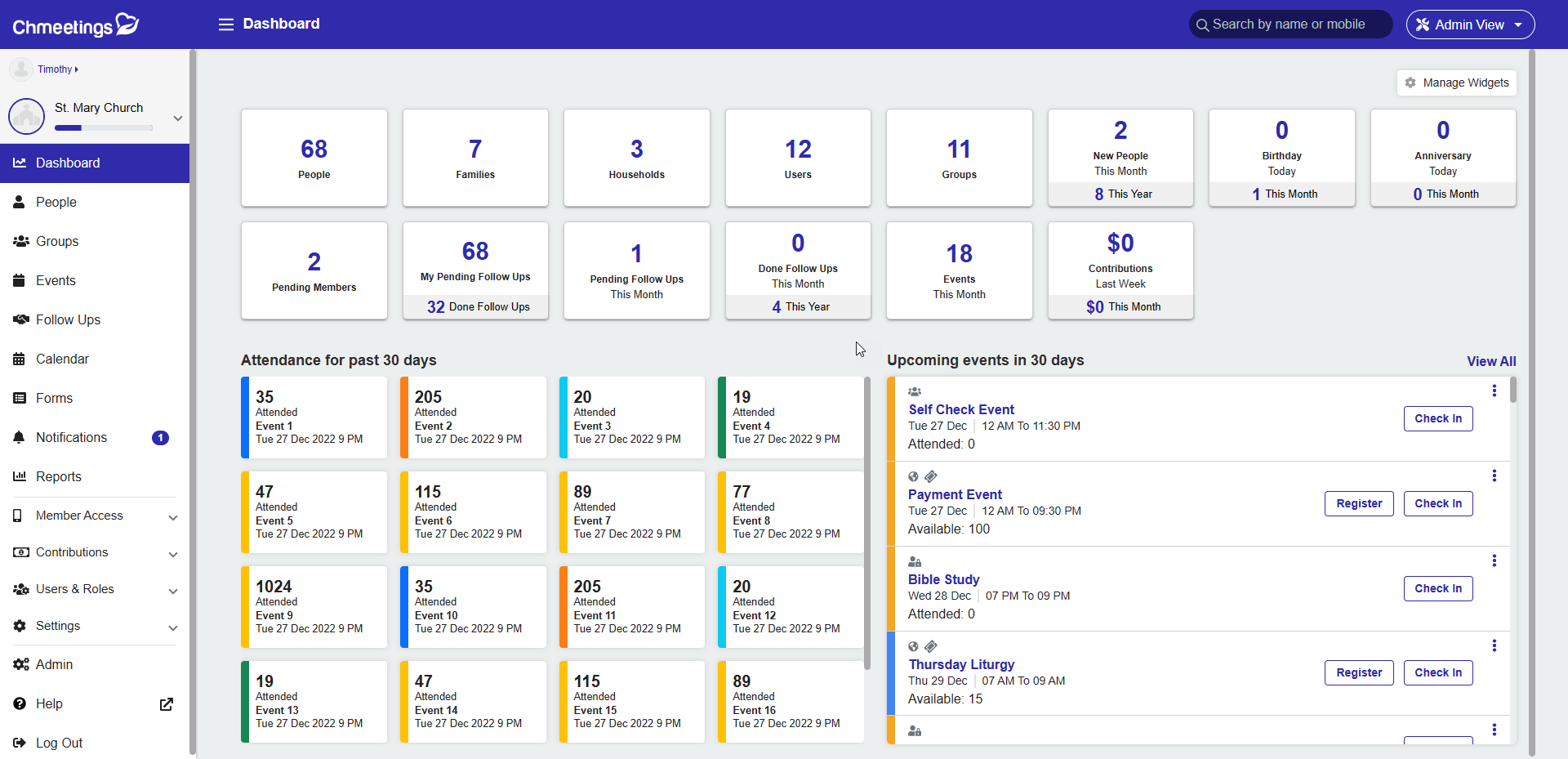
Task: Open Events in the sidebar
Action: point(95,281)
